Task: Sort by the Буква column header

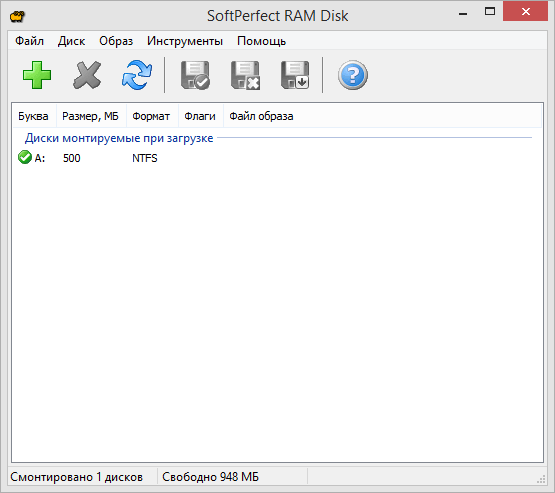Action: [34, 116]
